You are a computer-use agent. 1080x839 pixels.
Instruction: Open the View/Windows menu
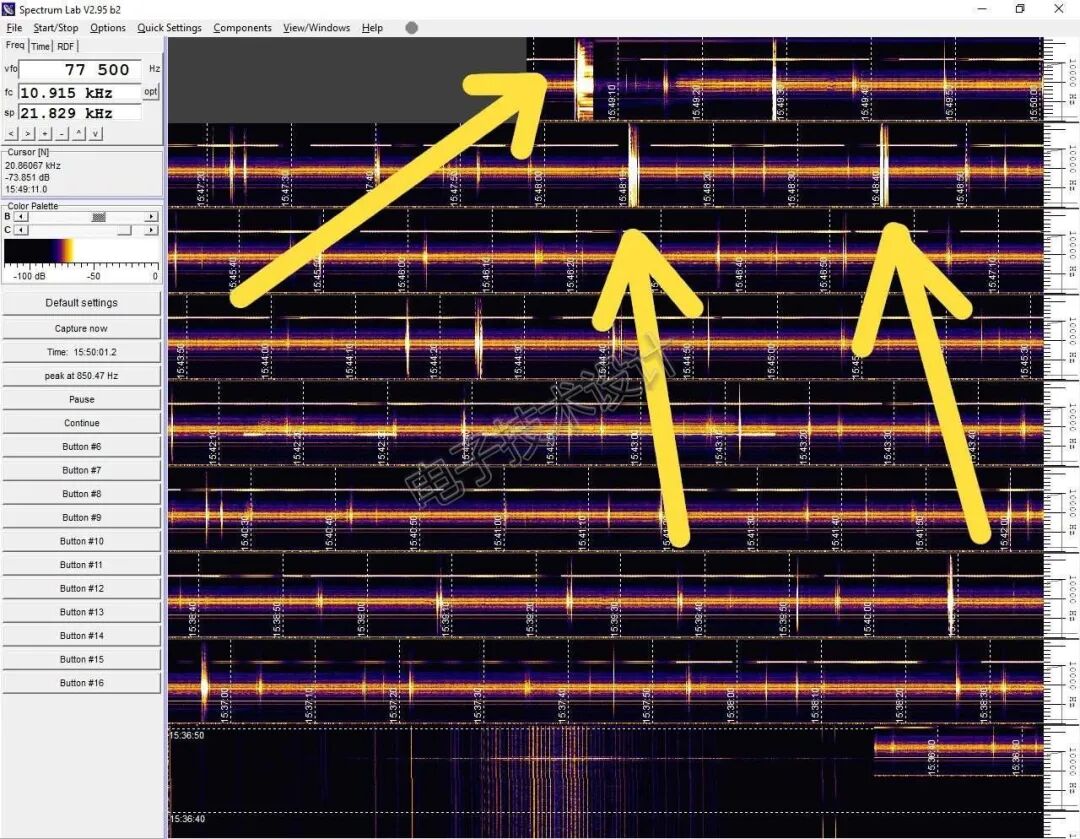317,28
